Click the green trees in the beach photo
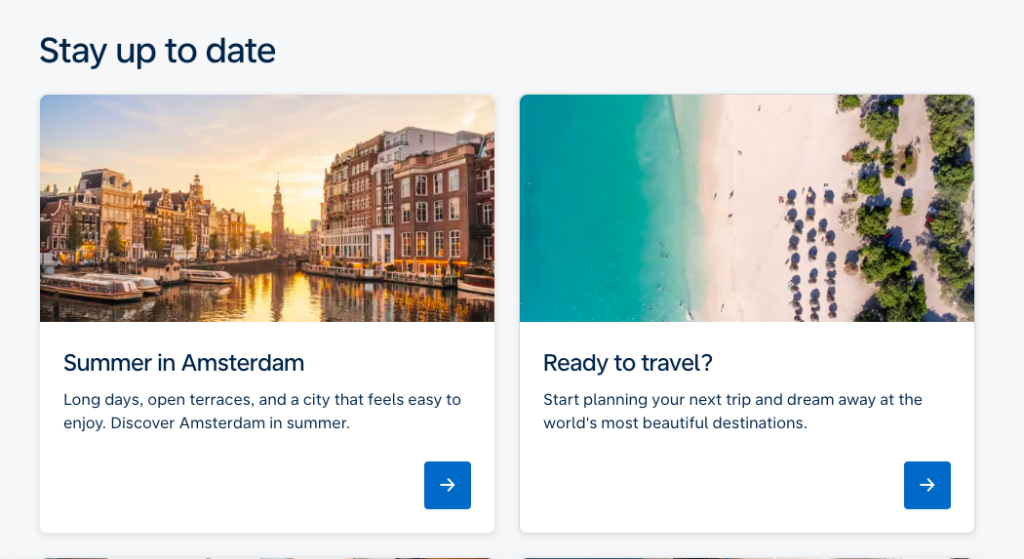Viewport: 1024px width, 559px height. (x=914, y=209)
